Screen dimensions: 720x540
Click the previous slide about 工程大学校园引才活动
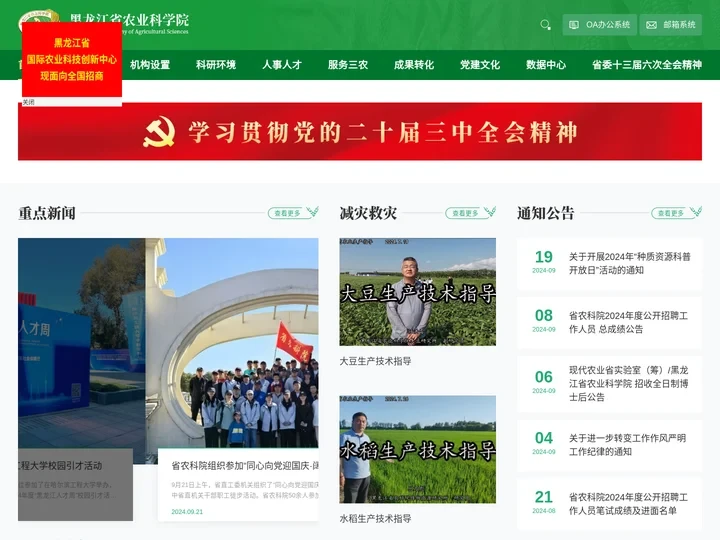pyautogui.click(x=75, y=484)
